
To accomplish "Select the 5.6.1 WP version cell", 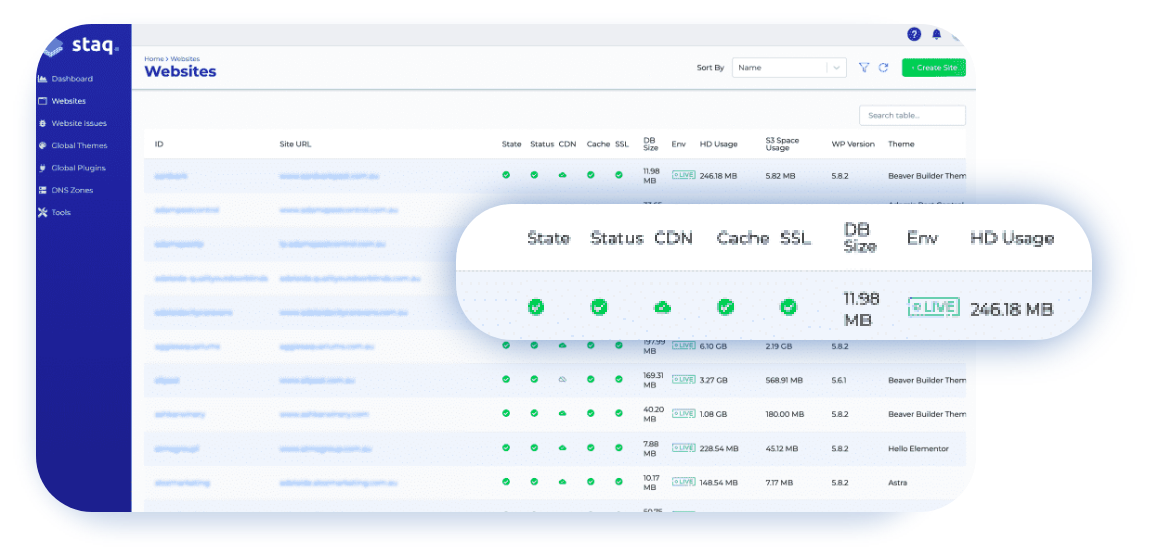I will [x=839, y=380].
